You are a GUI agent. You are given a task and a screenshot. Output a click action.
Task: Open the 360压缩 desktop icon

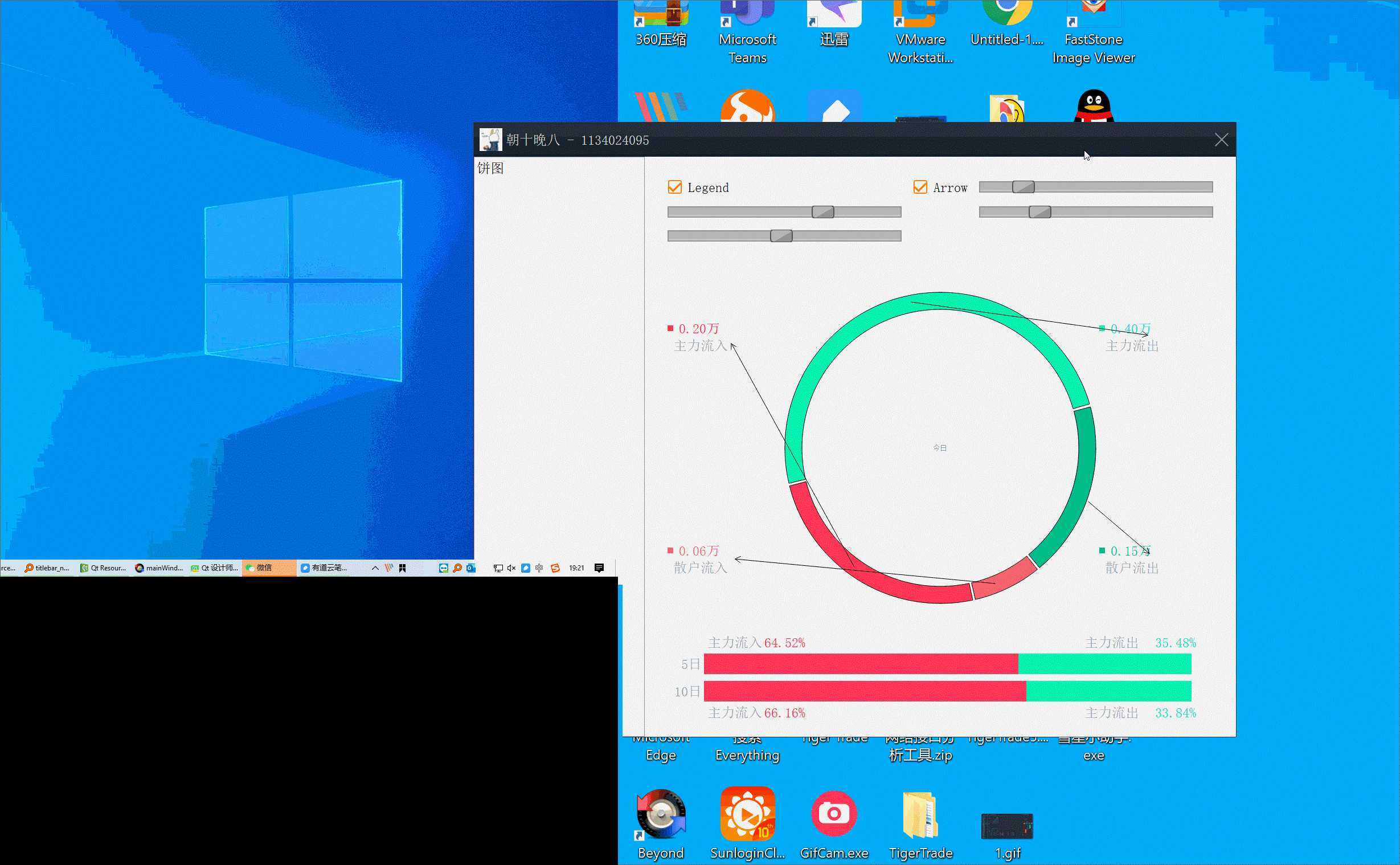[x=661, y=24]
